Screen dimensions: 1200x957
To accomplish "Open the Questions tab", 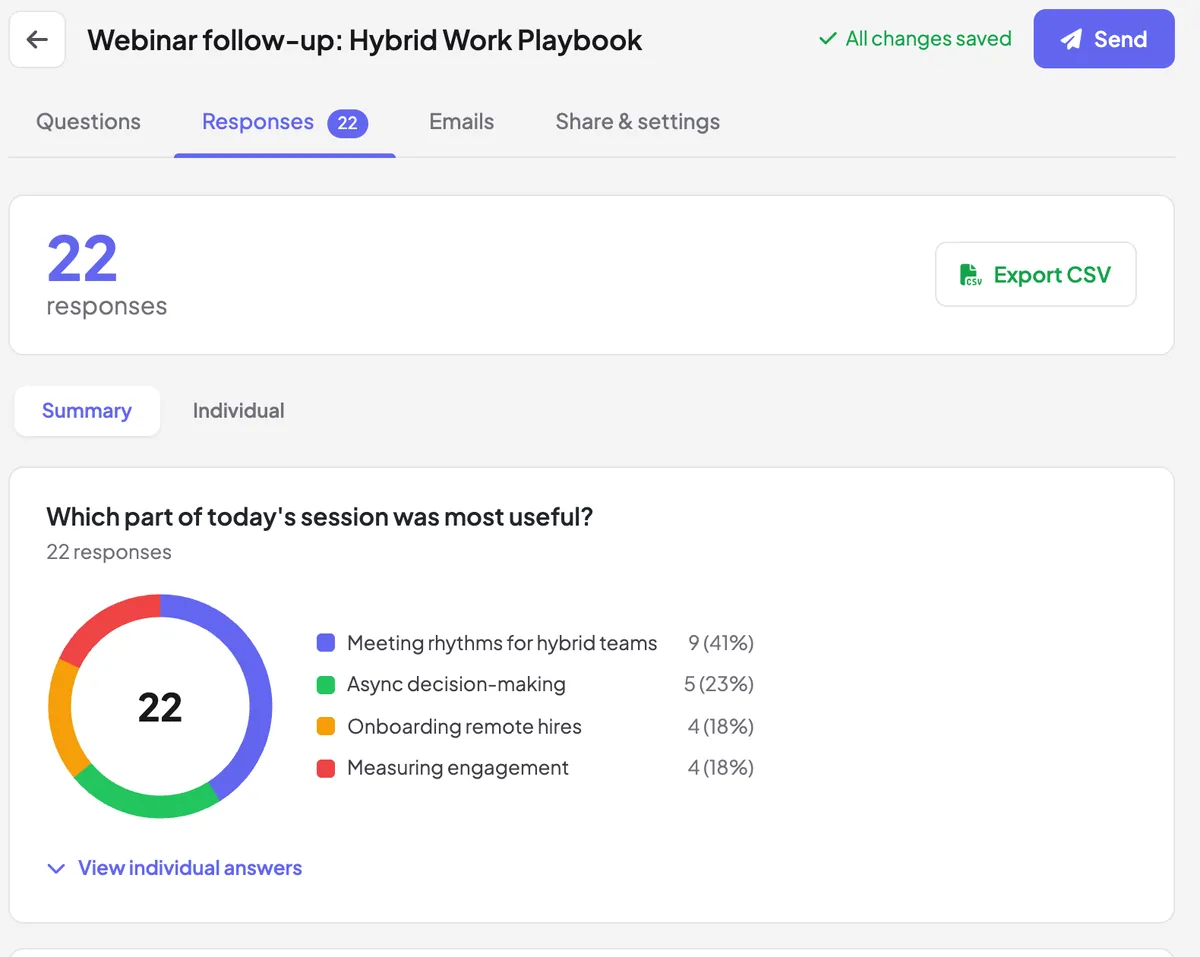I will pos(88,122).
